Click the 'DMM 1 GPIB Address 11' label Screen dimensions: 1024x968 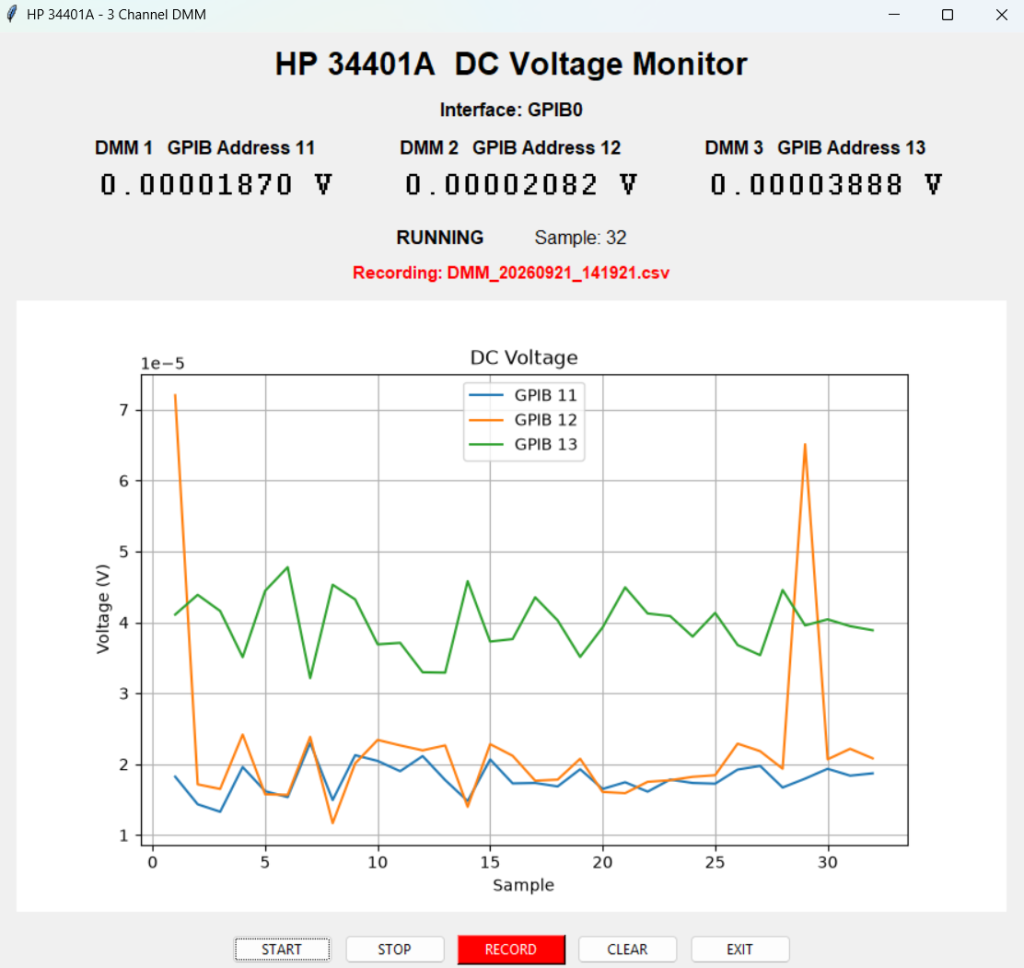204,148
